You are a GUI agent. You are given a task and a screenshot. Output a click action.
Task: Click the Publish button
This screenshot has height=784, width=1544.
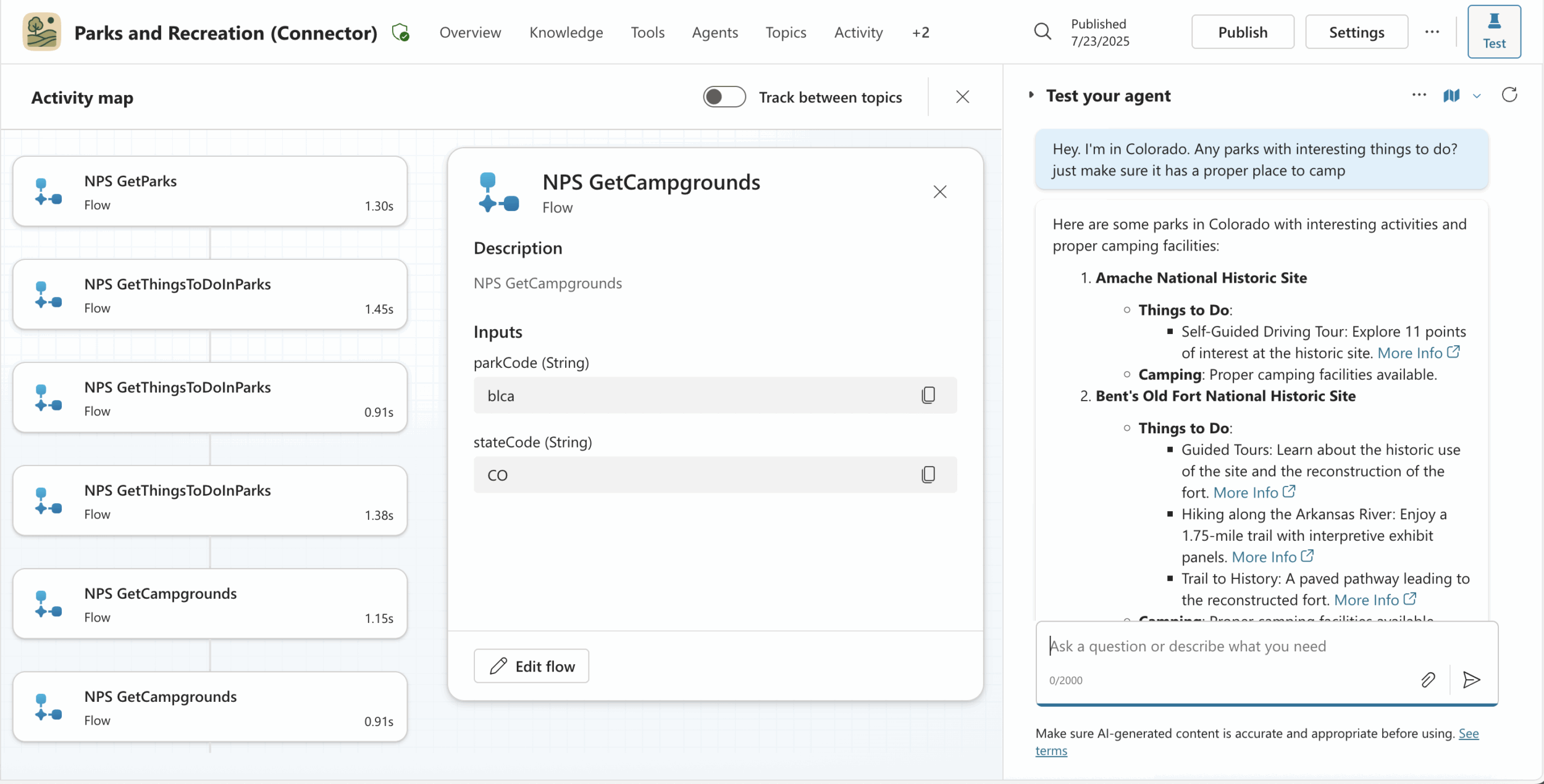[x=1243, y=32]
